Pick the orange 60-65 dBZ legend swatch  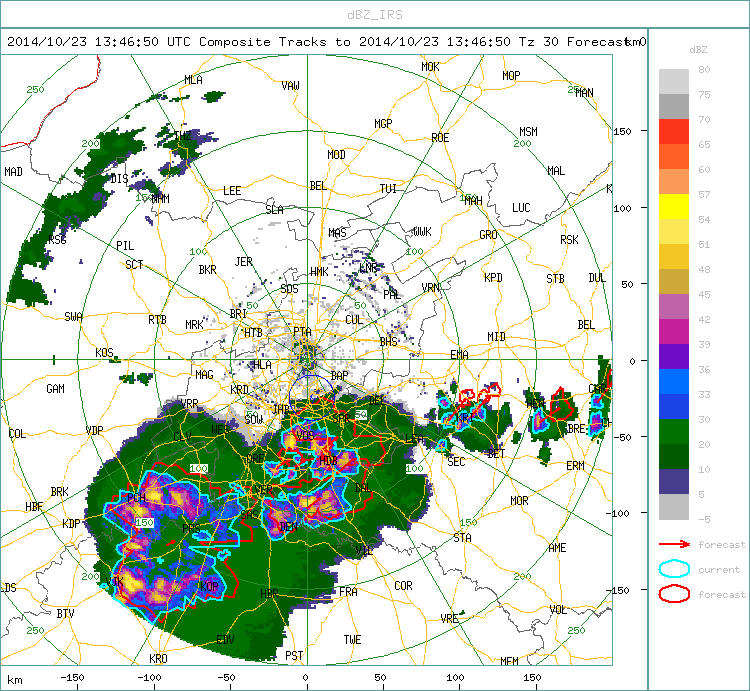[673, 156]
